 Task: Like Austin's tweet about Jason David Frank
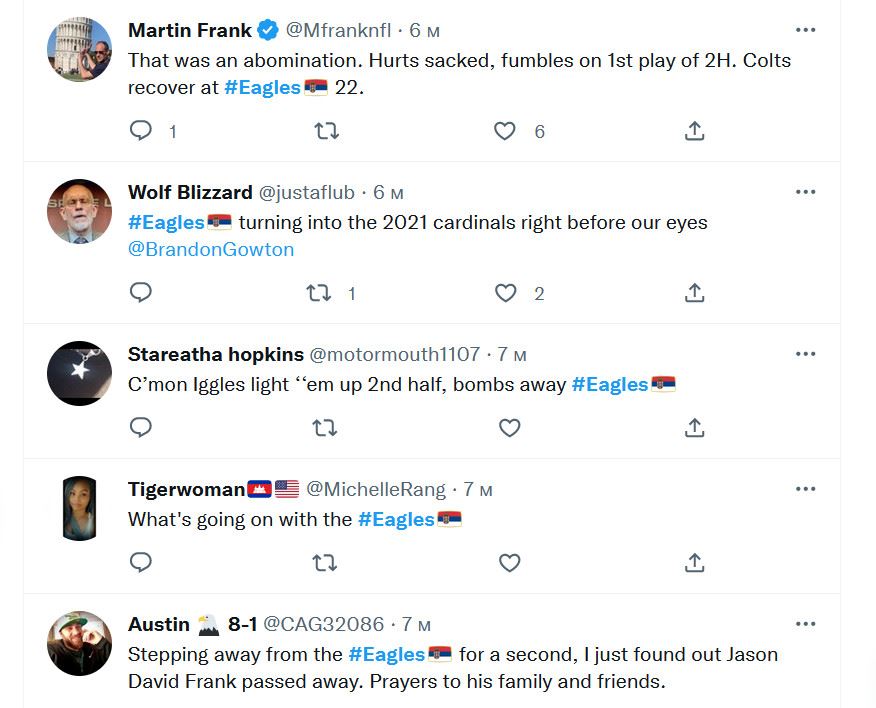tap(509, 700)
